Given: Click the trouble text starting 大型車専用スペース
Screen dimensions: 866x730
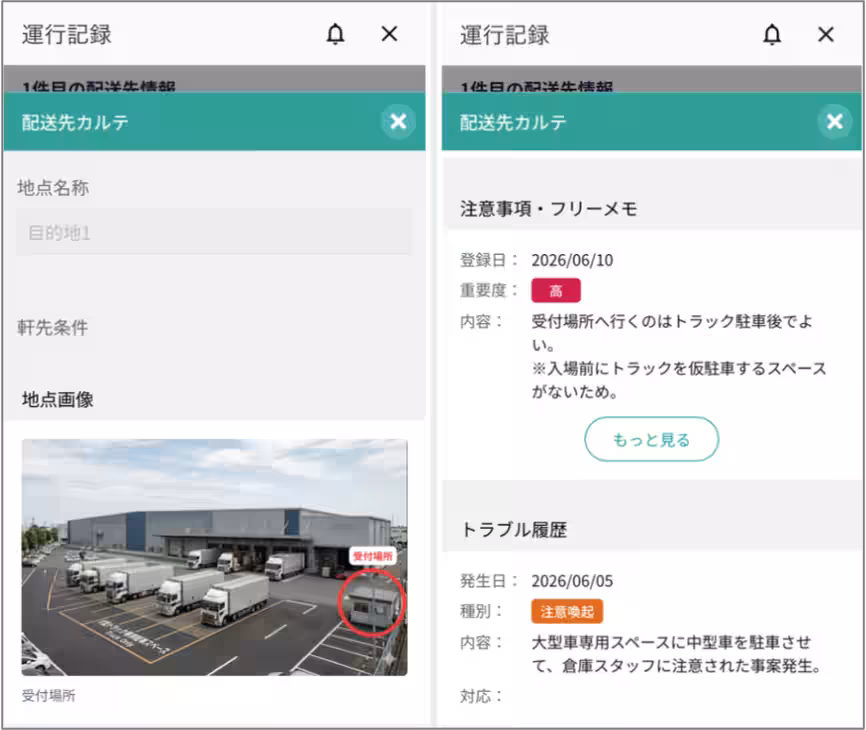Looking at the screenshot, I should click(x=677, y=654).
